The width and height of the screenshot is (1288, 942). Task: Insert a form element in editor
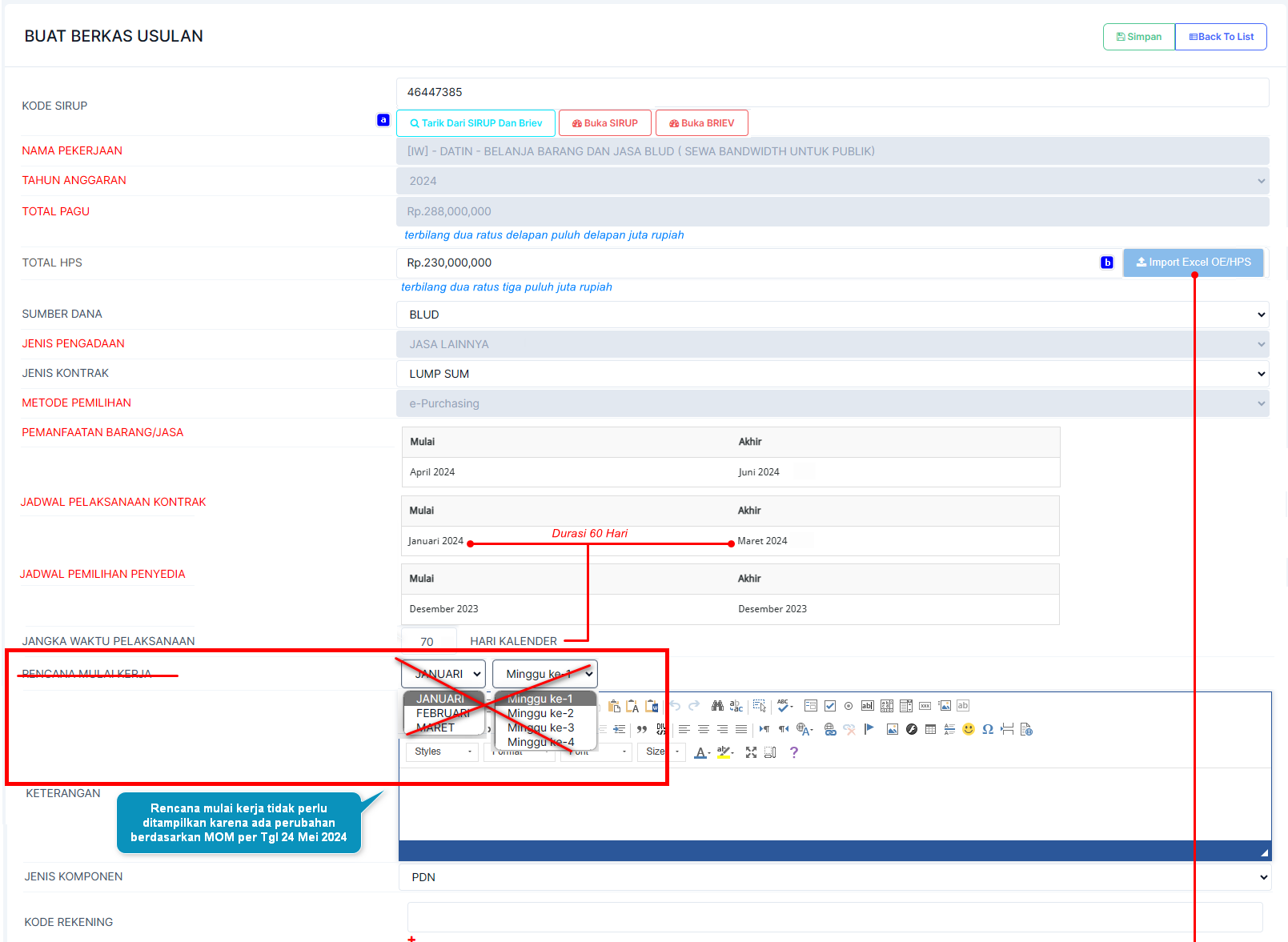[811, 706]
